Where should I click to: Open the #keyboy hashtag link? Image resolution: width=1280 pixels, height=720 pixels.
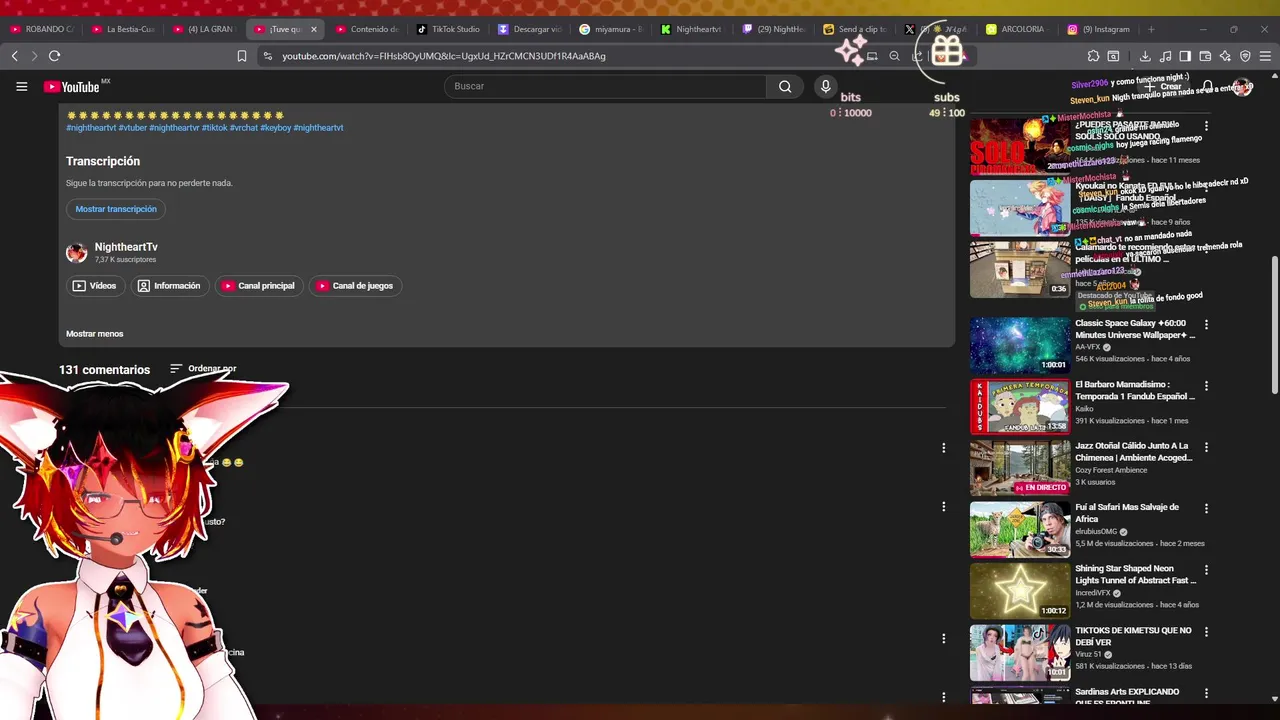275,128
